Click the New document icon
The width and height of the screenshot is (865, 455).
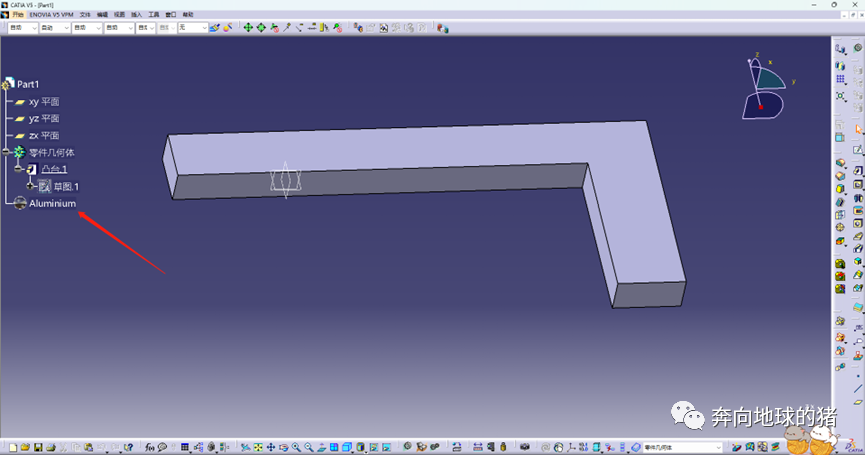point(13,447)
